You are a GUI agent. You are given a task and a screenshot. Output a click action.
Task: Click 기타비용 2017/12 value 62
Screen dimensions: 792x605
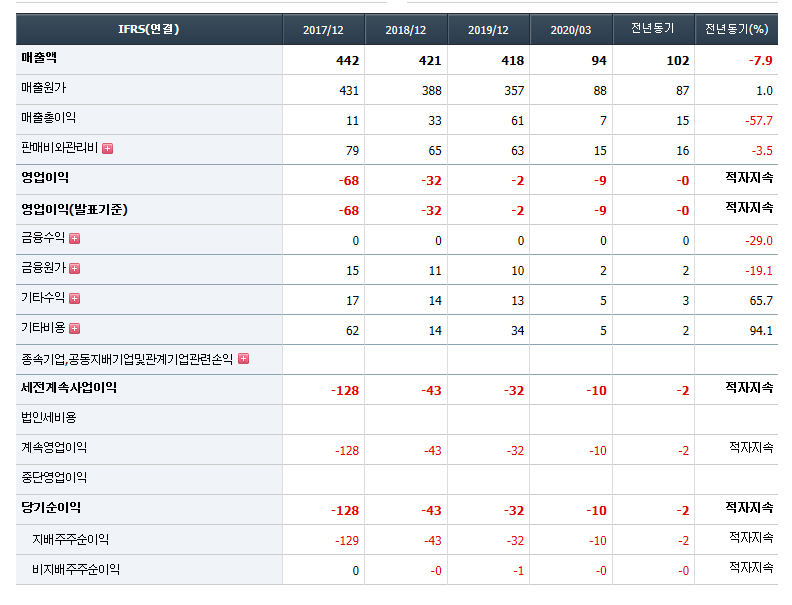[353, 331]
